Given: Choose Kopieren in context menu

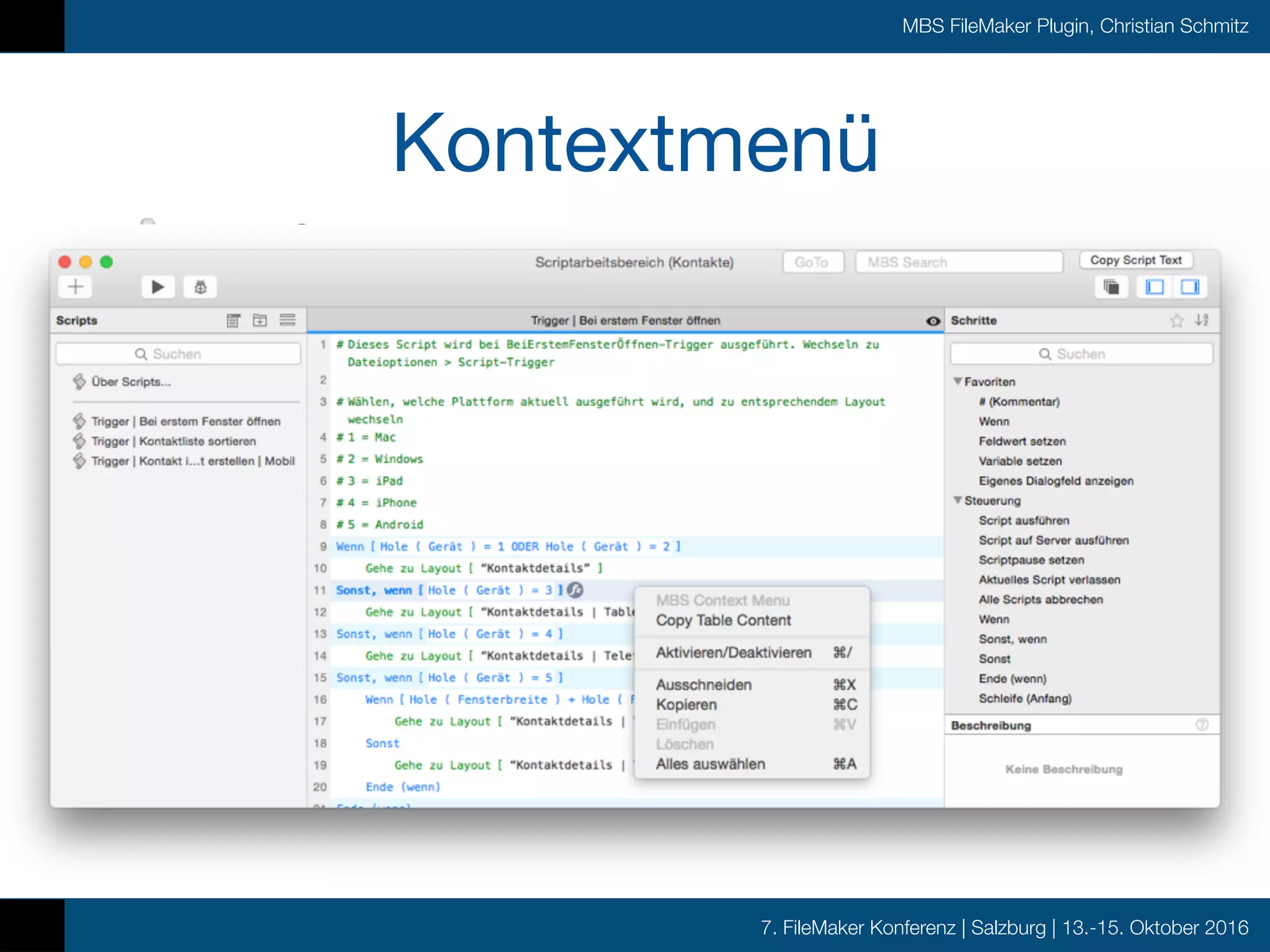Looking at the screenshot, I should [x=752, y=705].
